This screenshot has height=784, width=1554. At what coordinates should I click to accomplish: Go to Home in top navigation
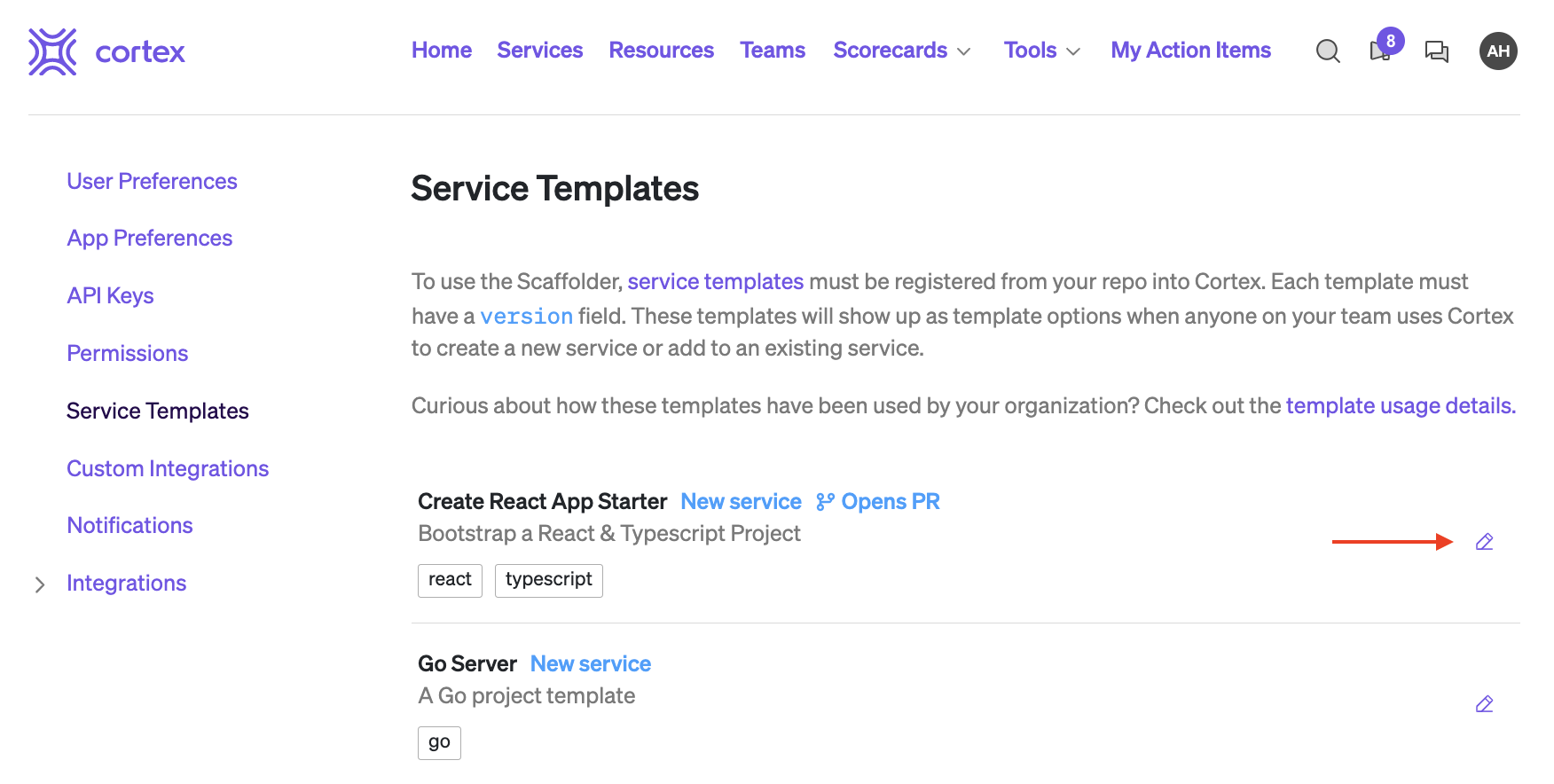[442, 51]
